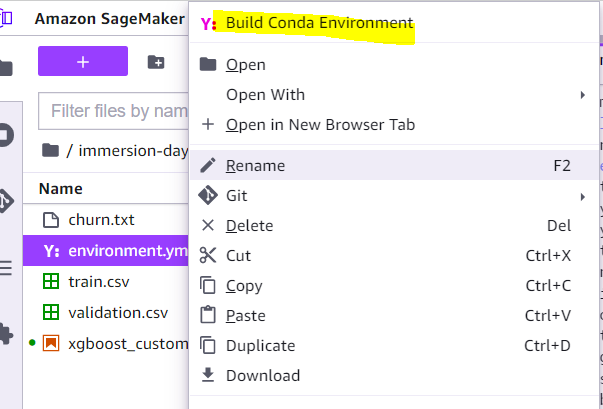Screen dimensions: 603x409
Task: Select Copy in the context menu
Action: pyautogui.click(x=394, y=286)
